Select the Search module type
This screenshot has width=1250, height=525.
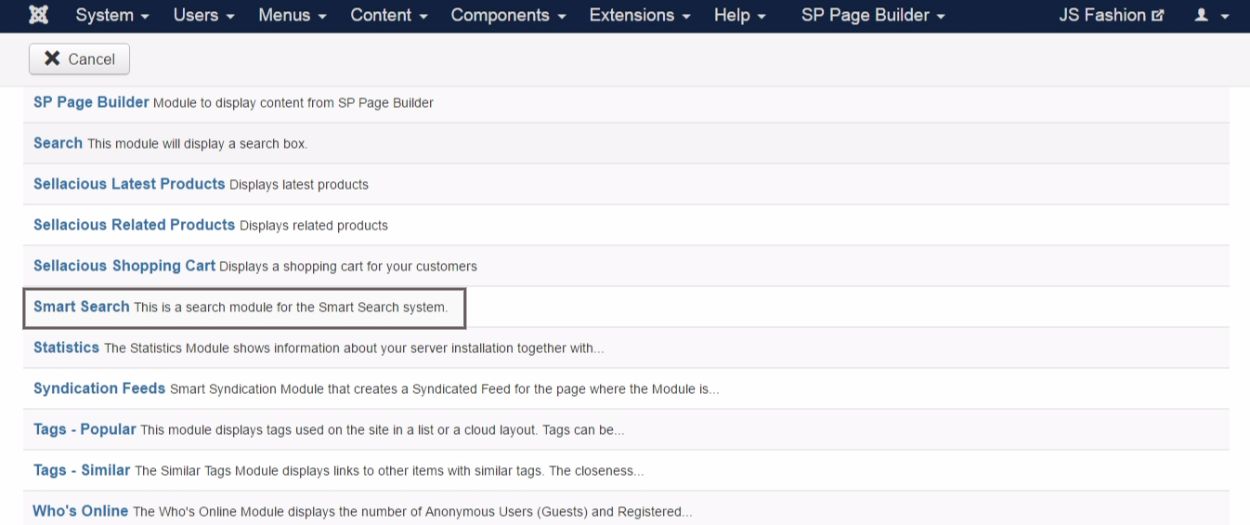(58, 143)
